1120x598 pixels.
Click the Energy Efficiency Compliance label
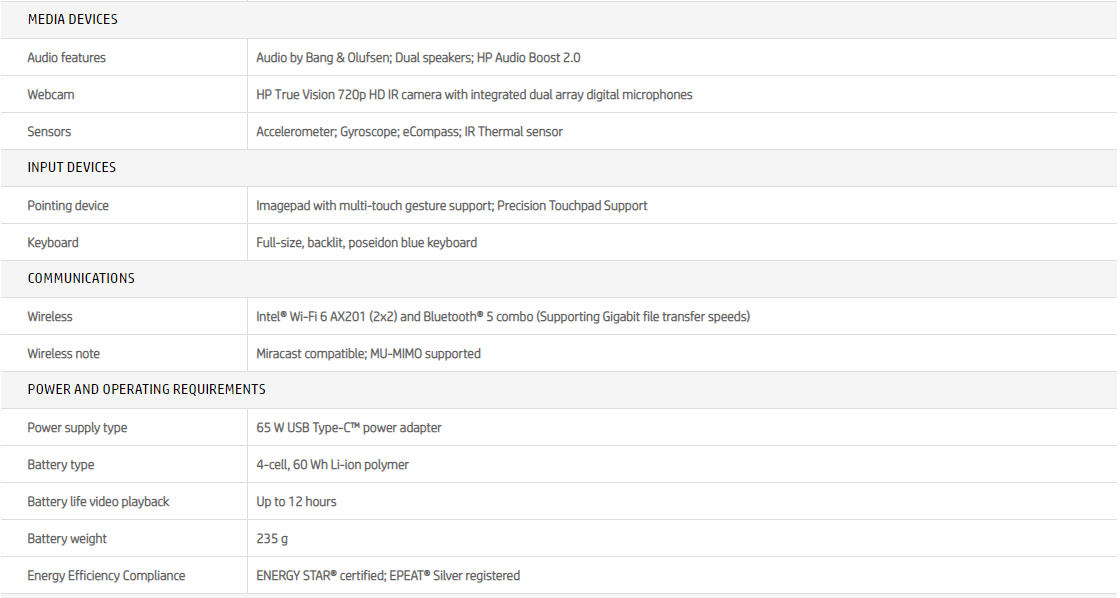tap(106, 576)
